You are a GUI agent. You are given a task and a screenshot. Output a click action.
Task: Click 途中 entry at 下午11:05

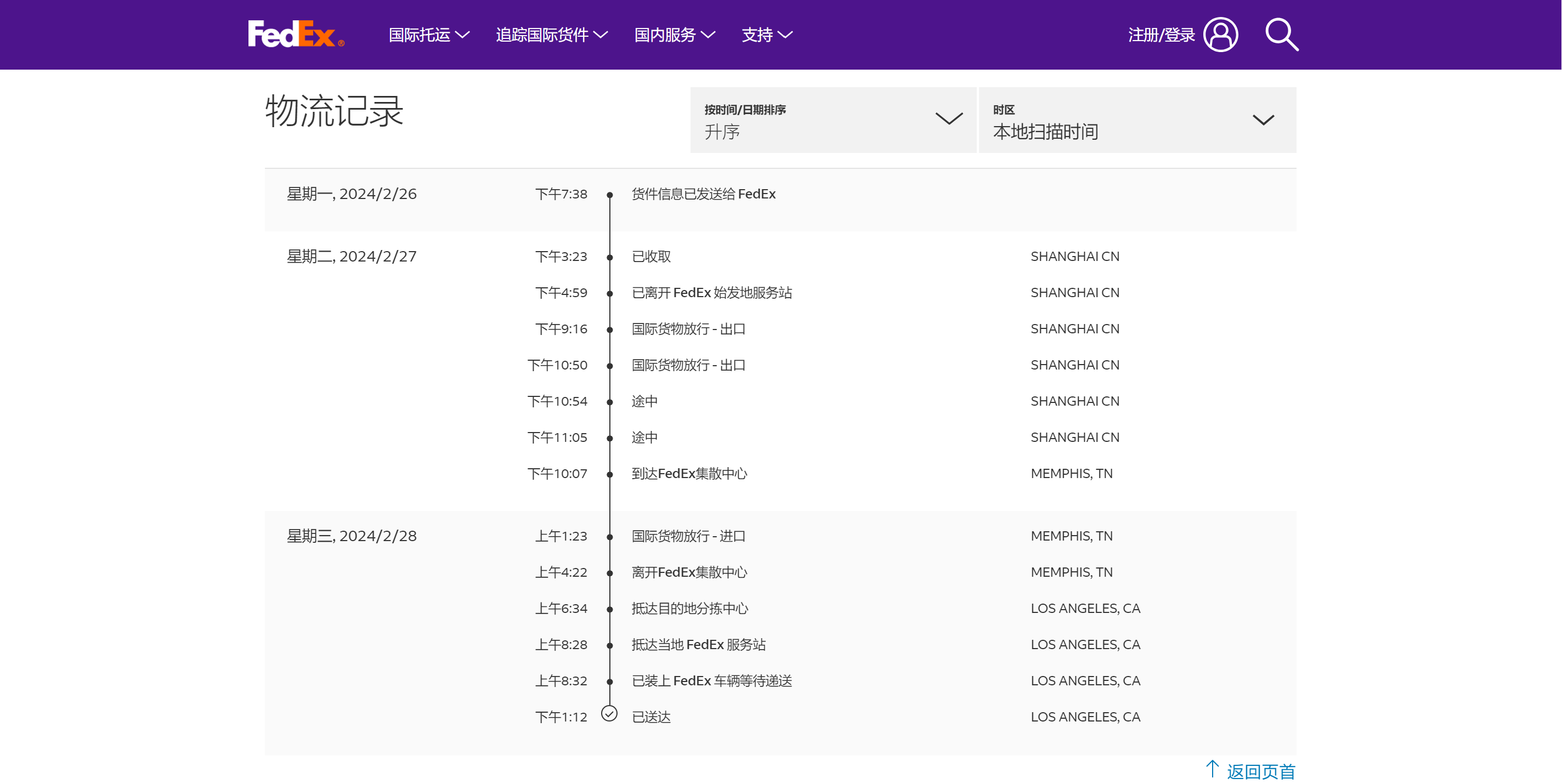tap(644, 438)
